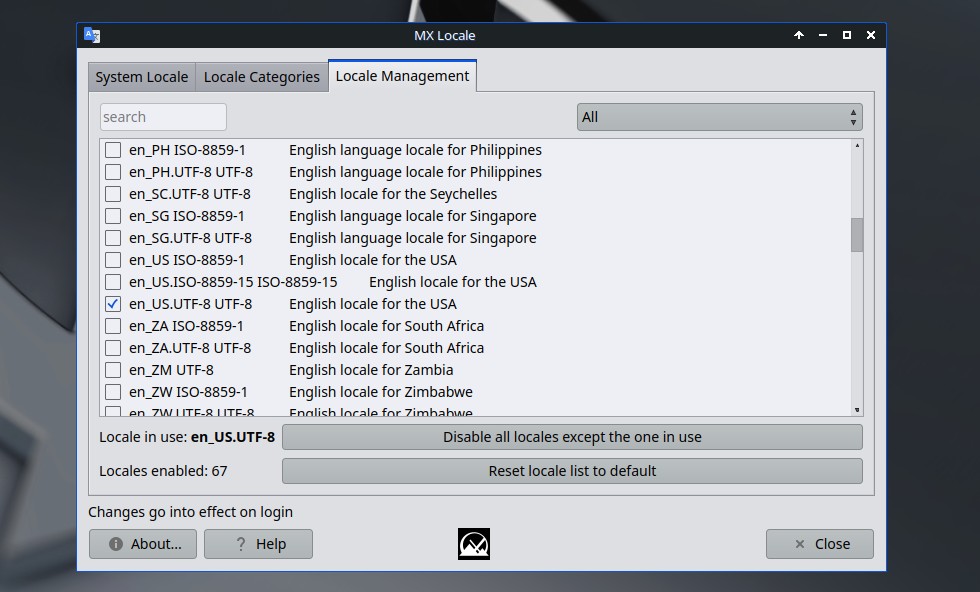Check the en_SG.UTF-8 UTF-8 checkbox
This screenshot has height=592, width=980.
coord(112,238)
